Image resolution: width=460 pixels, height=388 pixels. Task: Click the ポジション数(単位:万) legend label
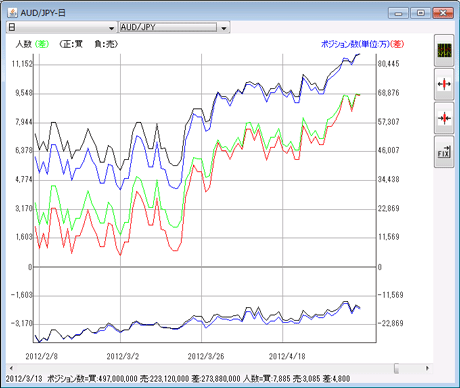tap(355, 44)
